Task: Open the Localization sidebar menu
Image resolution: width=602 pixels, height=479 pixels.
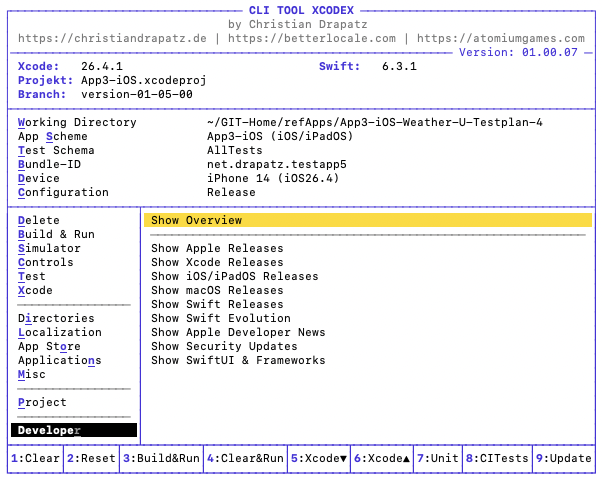Action: [x=60, y=332]
